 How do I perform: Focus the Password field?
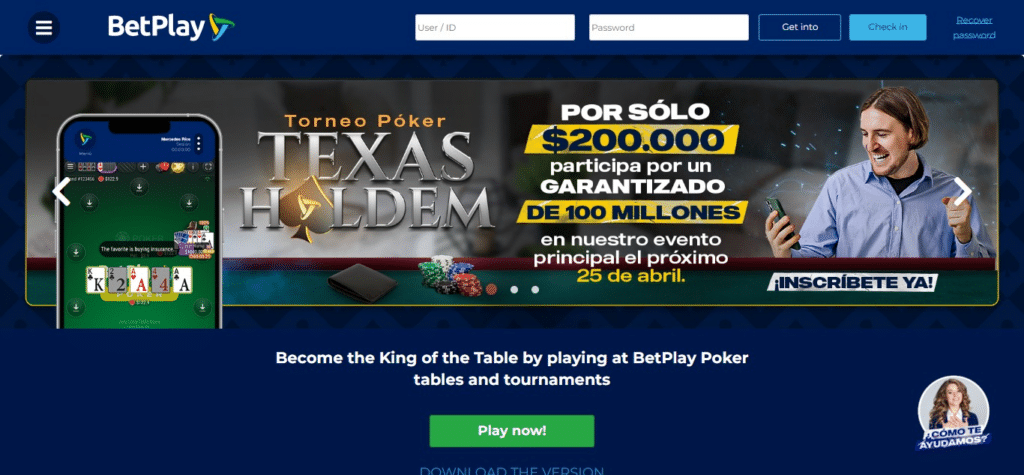click(669, 27)
